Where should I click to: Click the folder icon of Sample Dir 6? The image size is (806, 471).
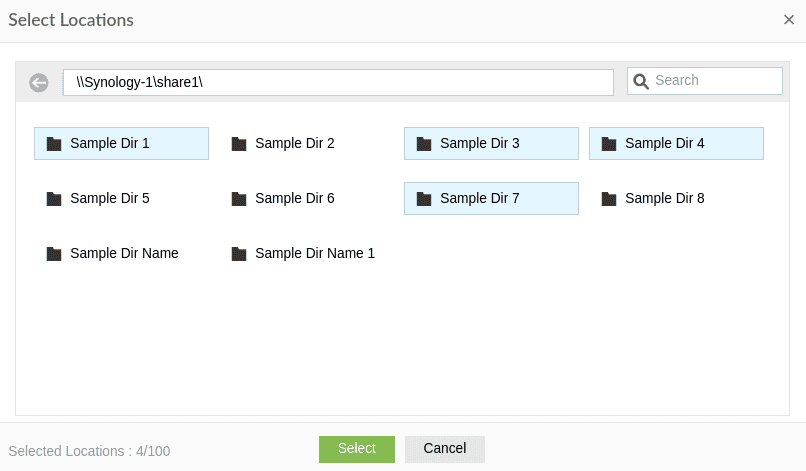[x=239, y=199]
